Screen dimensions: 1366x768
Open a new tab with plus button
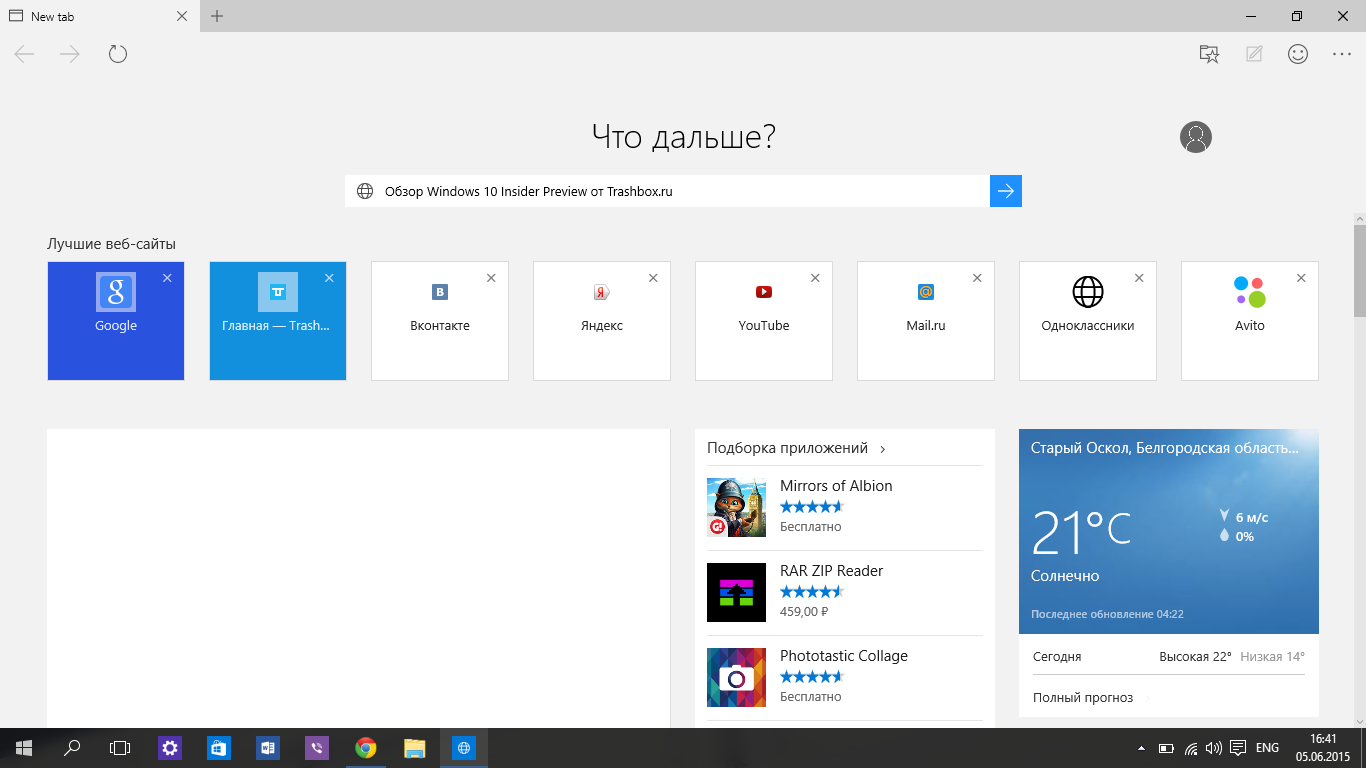(217, 16)
